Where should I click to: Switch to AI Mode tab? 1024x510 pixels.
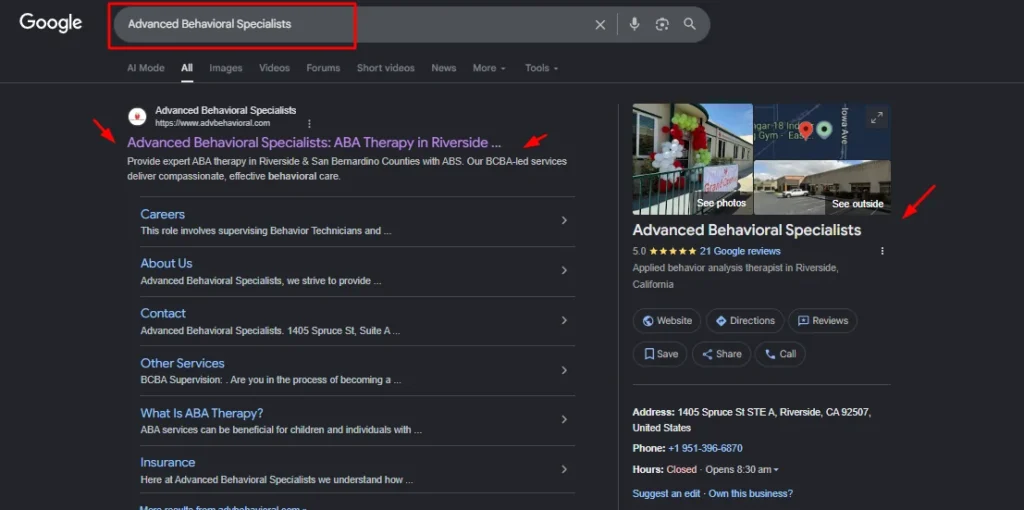pyautogui.click(x=146, y=68)
